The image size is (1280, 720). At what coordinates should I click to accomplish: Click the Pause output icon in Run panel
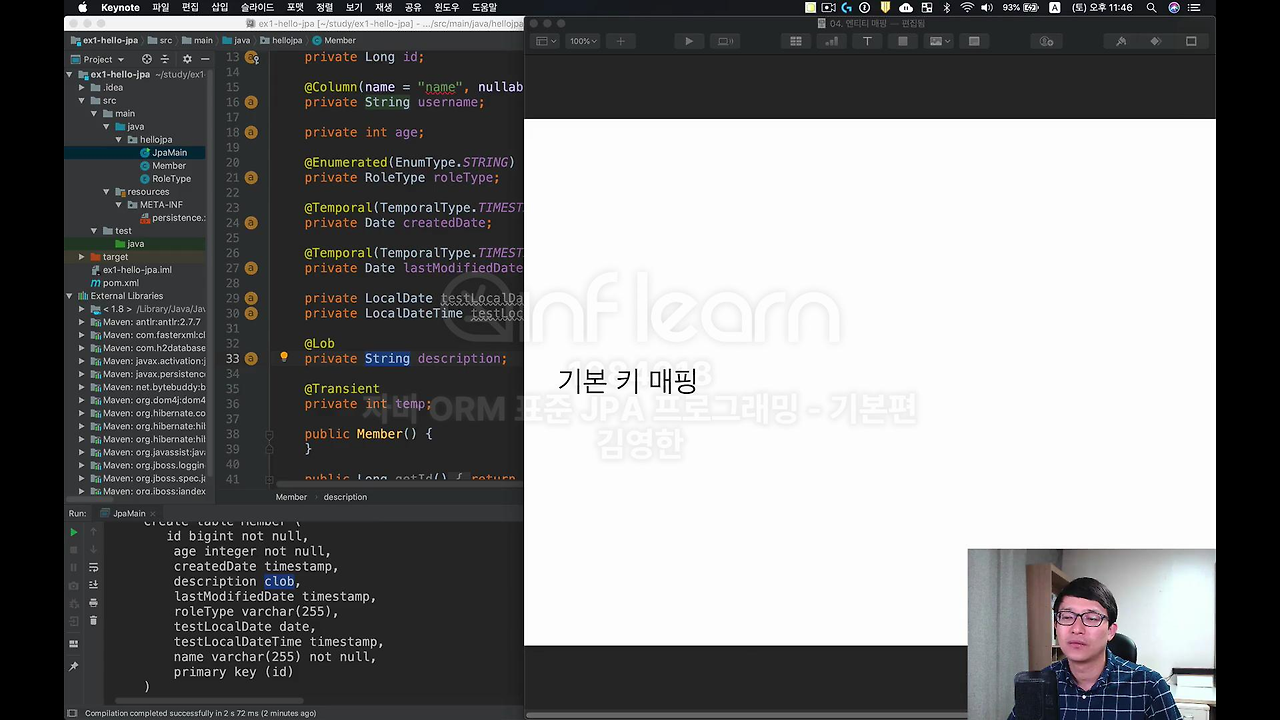73,568
